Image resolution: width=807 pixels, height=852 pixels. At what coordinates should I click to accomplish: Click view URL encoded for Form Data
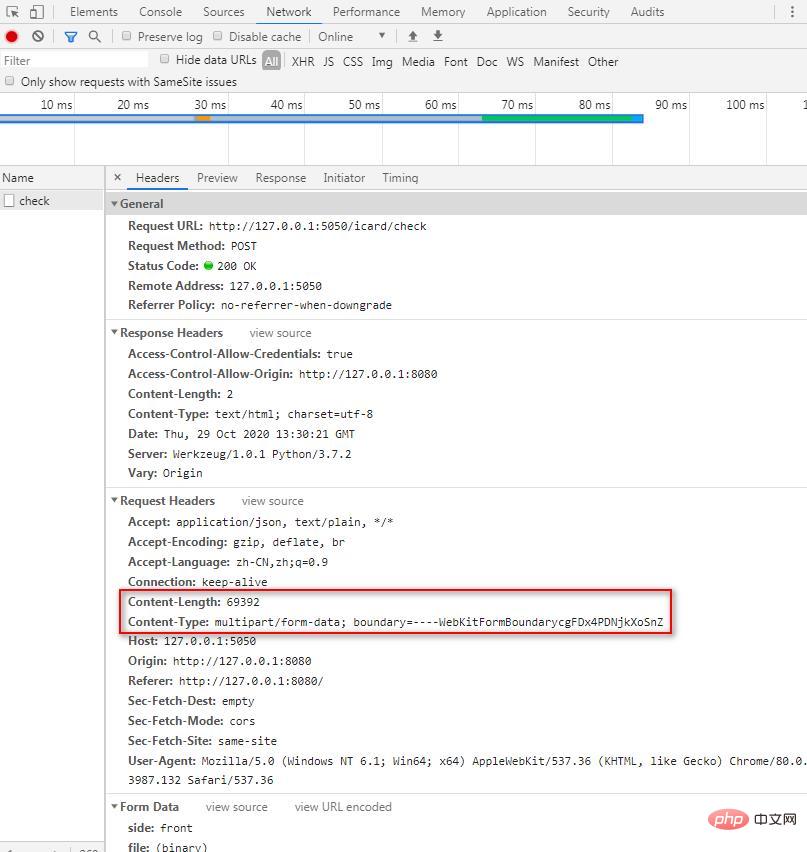click(343, 807)
